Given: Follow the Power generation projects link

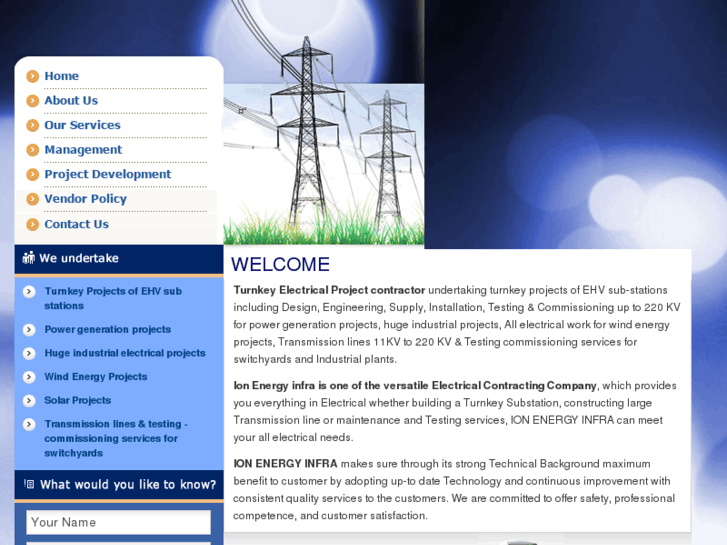Looking at the screenshot, I should tap(108, 329).
